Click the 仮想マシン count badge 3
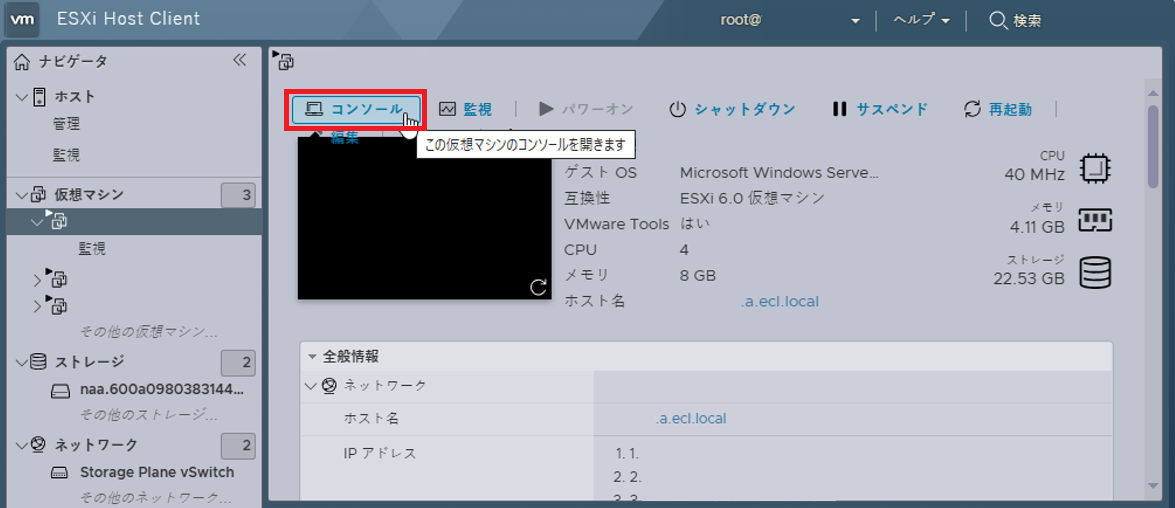This screenshot has width=1175, height=508. pos(238,196)
